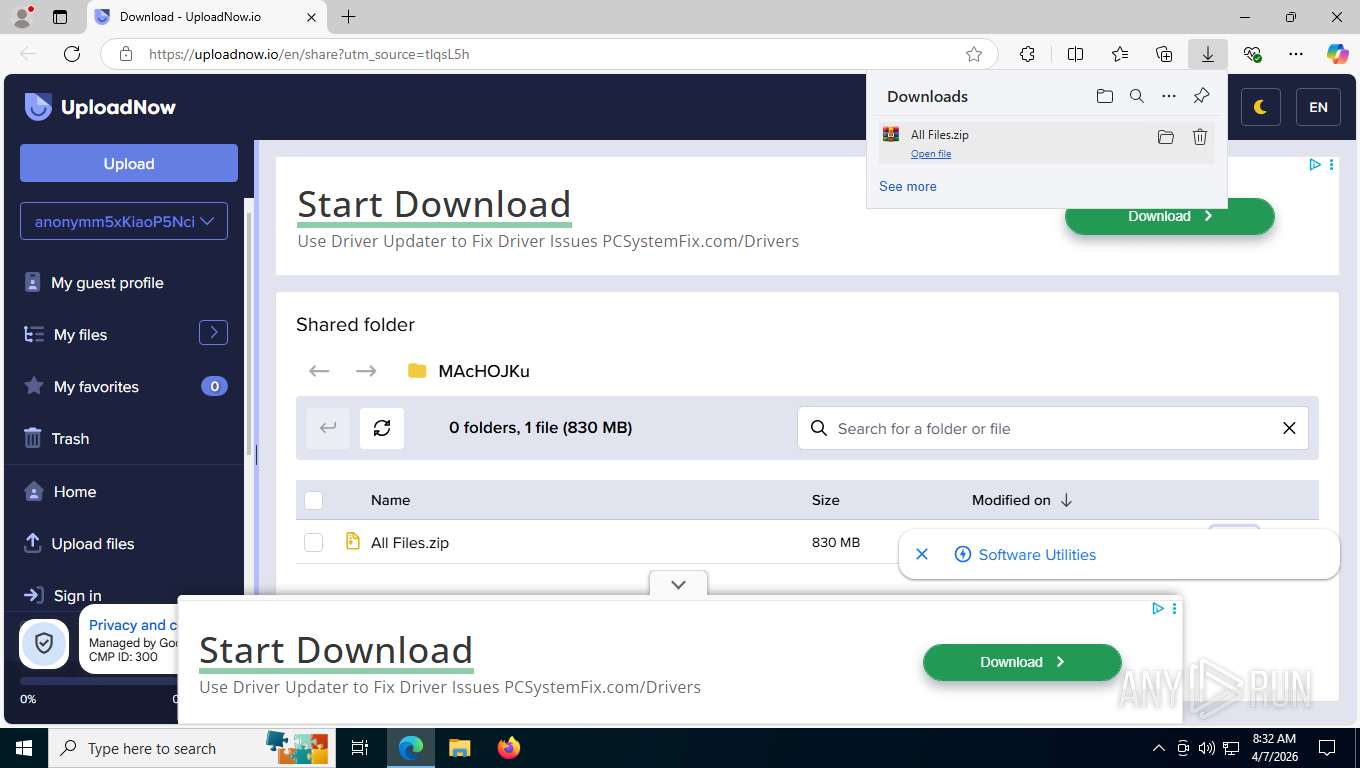Click AdChoices icon on top ad
1360x768 pixels.
click(x=1315, y=165)
